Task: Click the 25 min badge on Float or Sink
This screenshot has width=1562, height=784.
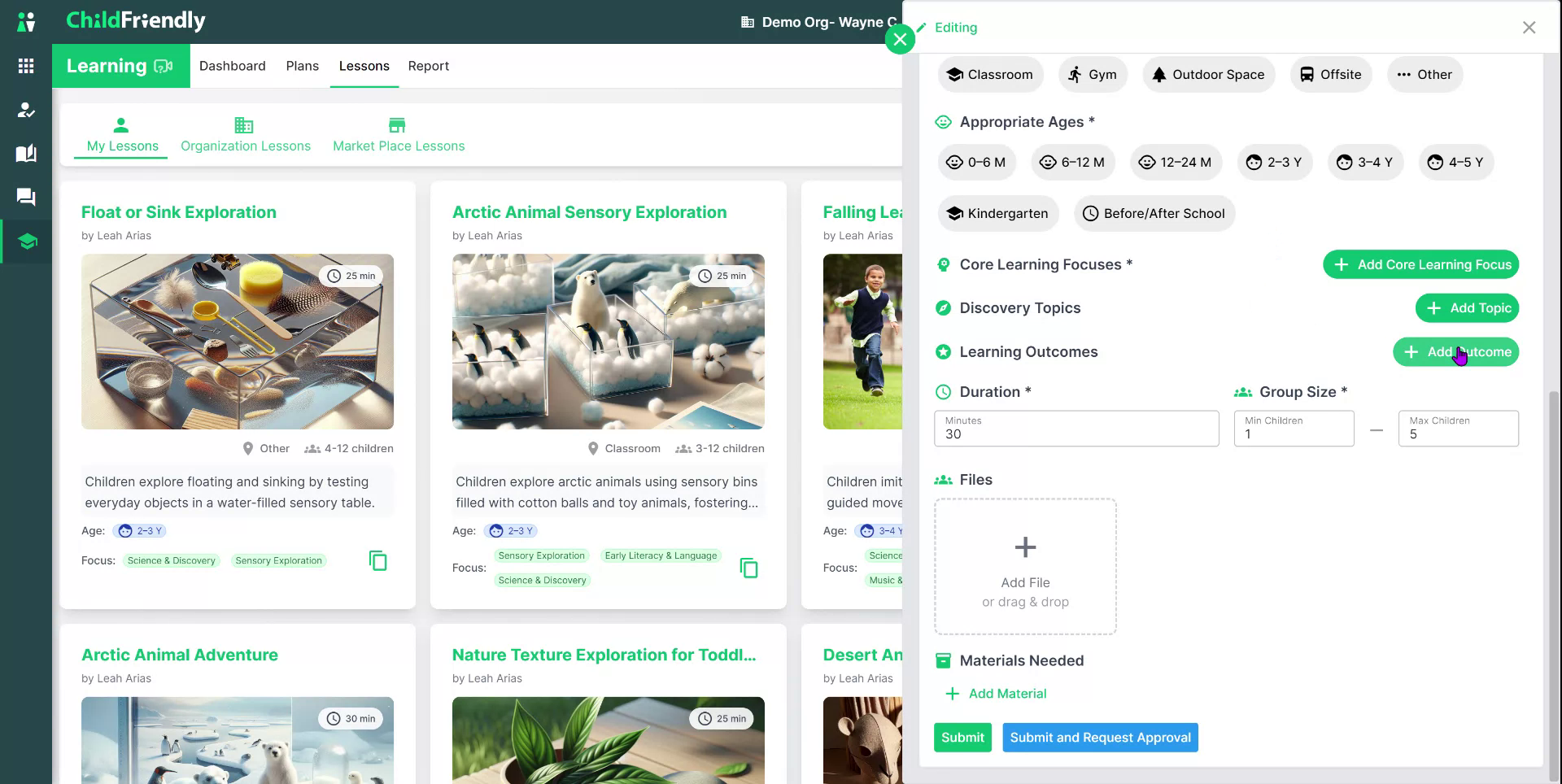Action: click(x=351, y=276)
